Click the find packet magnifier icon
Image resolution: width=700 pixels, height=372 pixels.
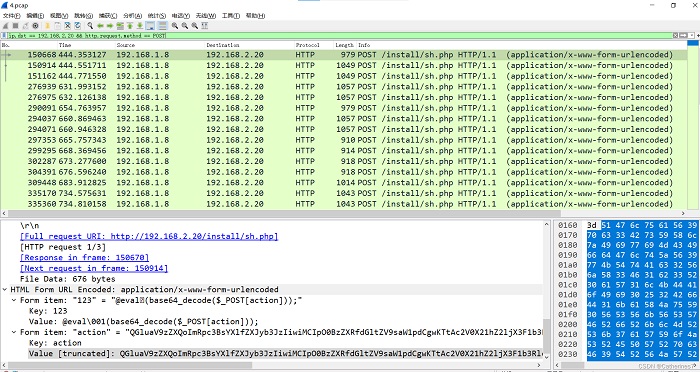click(x=90, y=26)
